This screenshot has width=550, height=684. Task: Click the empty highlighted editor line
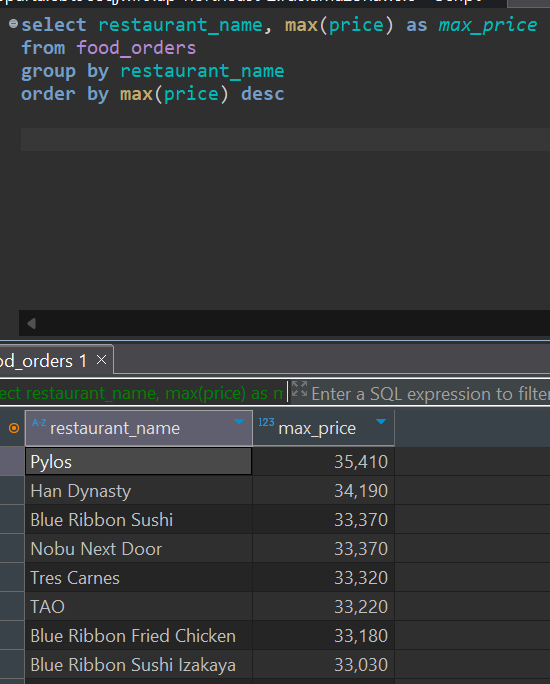pos(285,140)
